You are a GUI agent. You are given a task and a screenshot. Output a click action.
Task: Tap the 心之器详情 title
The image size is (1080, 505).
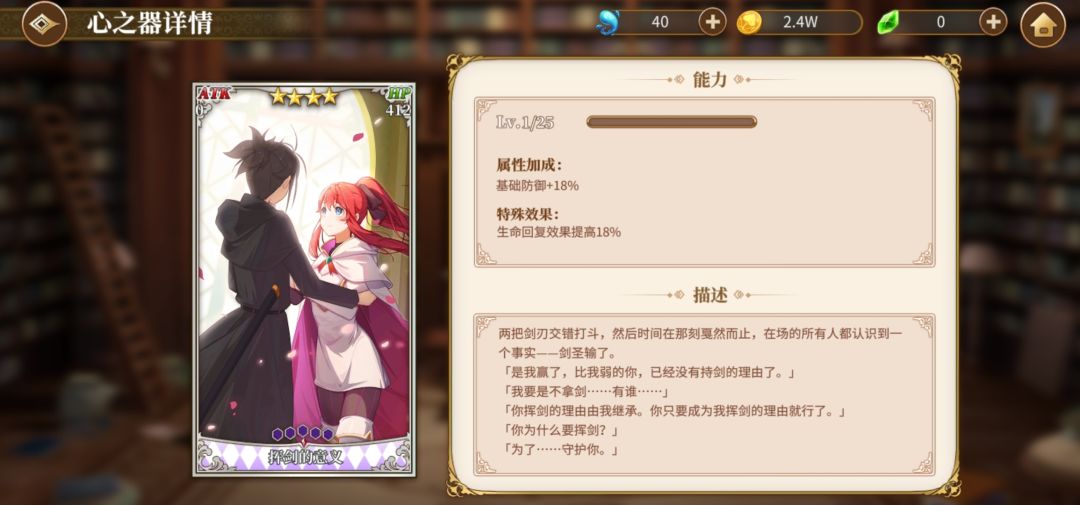149,23
